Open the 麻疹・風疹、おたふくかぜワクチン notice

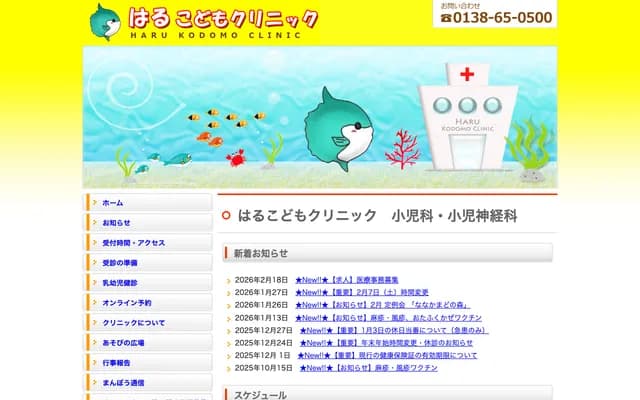point(388,318)
